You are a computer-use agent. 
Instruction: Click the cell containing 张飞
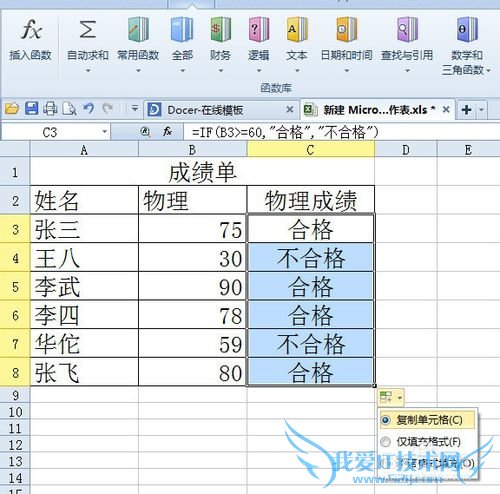[84, 372]
